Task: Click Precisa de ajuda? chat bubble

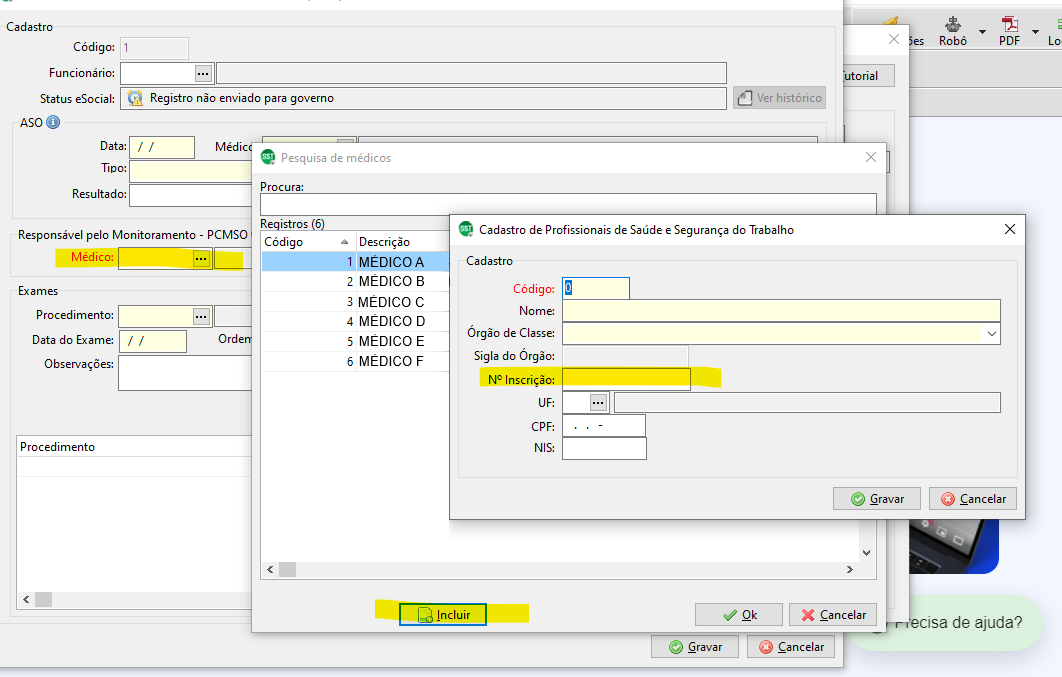Action: [950, 623]
